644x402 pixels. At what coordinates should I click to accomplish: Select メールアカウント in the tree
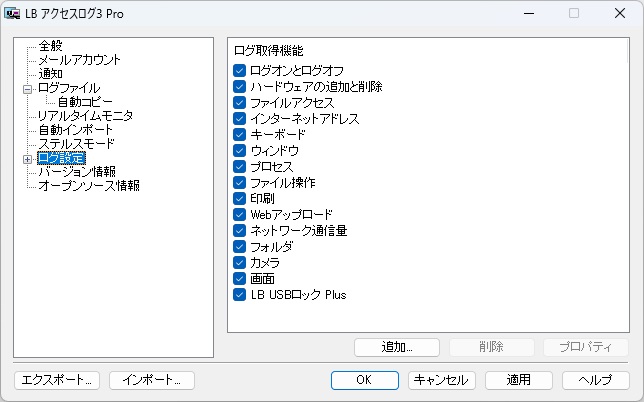point(79,60)
